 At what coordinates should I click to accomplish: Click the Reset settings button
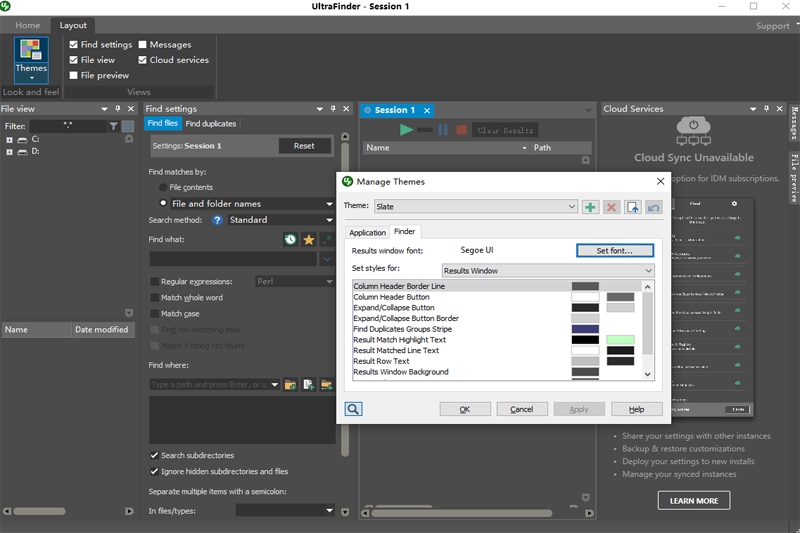tap(304, 146)
